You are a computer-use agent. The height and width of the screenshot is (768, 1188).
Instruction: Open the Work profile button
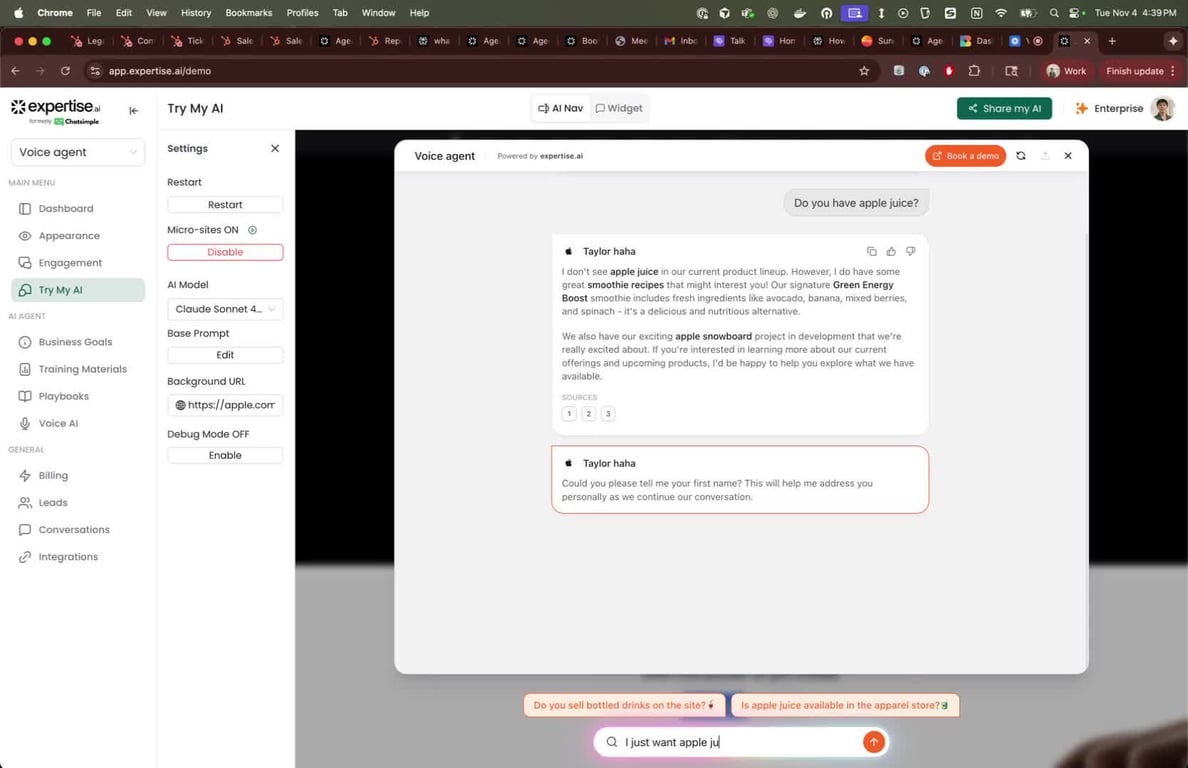1066,70
